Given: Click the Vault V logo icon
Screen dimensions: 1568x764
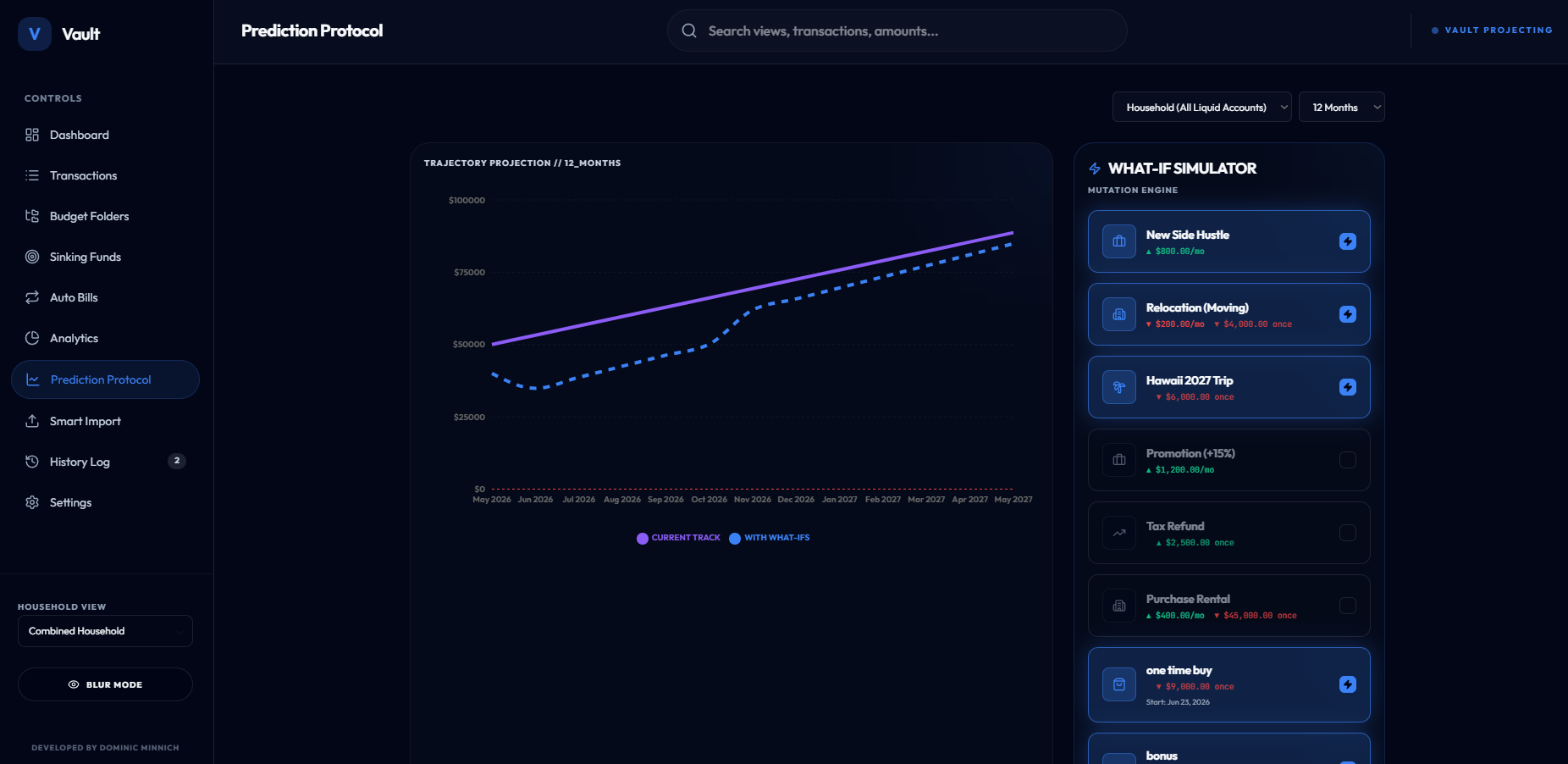Looking at the screenshot, I should 35,34.
